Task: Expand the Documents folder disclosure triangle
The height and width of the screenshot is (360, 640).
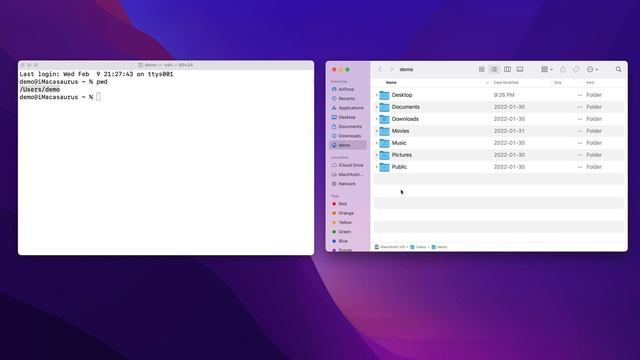Action: coord(376,107)
